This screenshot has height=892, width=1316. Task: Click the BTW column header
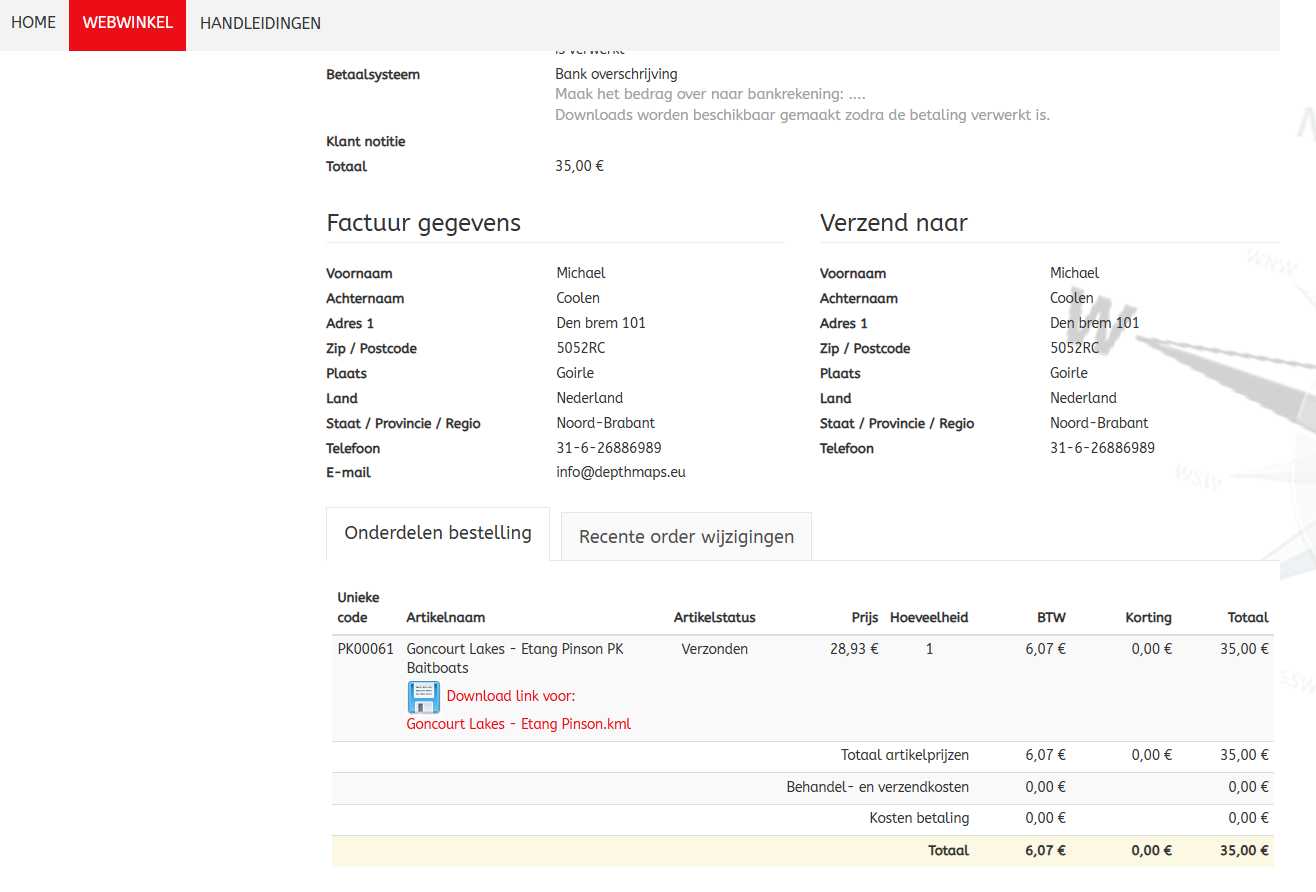point(1051,618)
